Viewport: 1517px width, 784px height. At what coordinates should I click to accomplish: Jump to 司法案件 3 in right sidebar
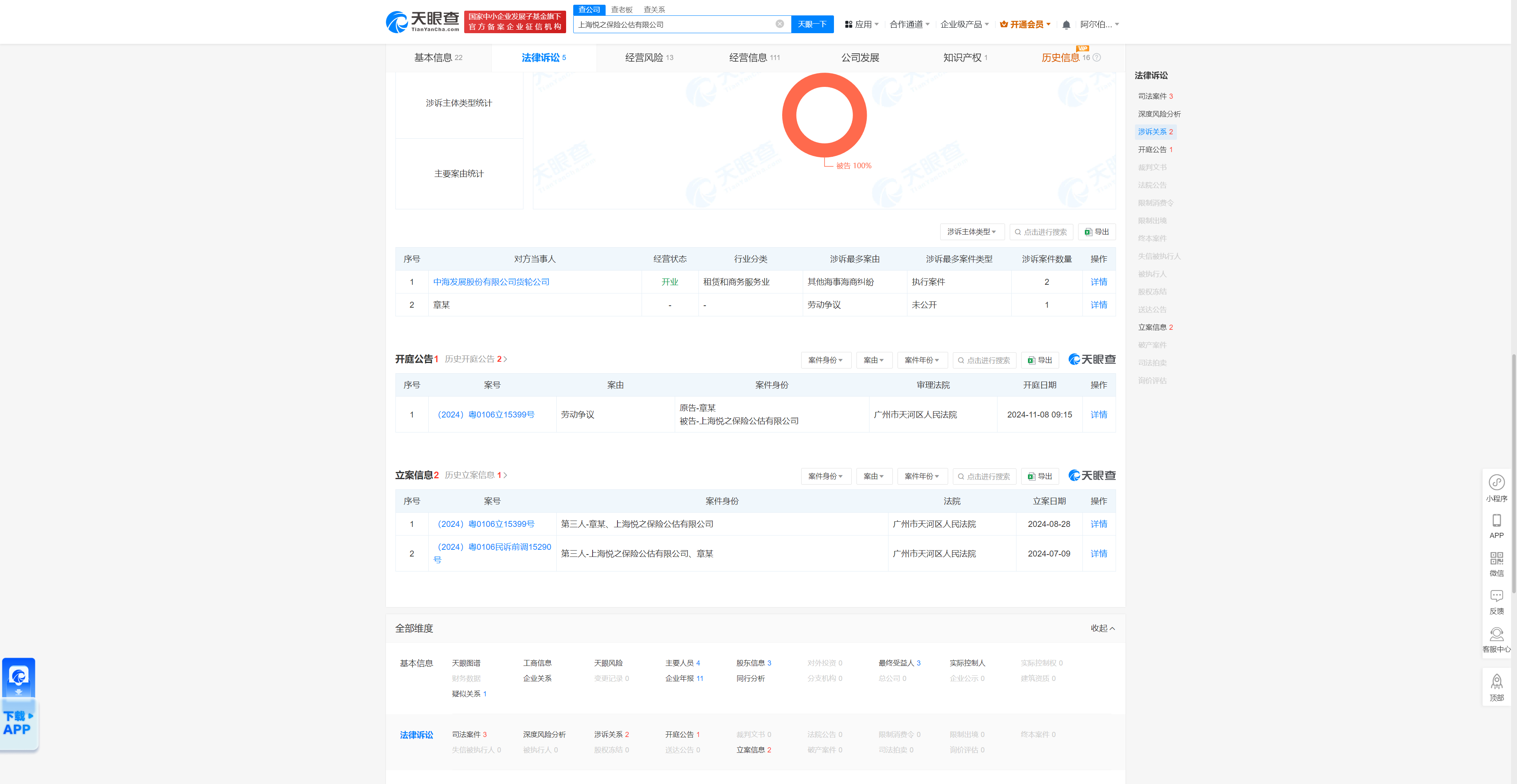[x=1155, y=96]
